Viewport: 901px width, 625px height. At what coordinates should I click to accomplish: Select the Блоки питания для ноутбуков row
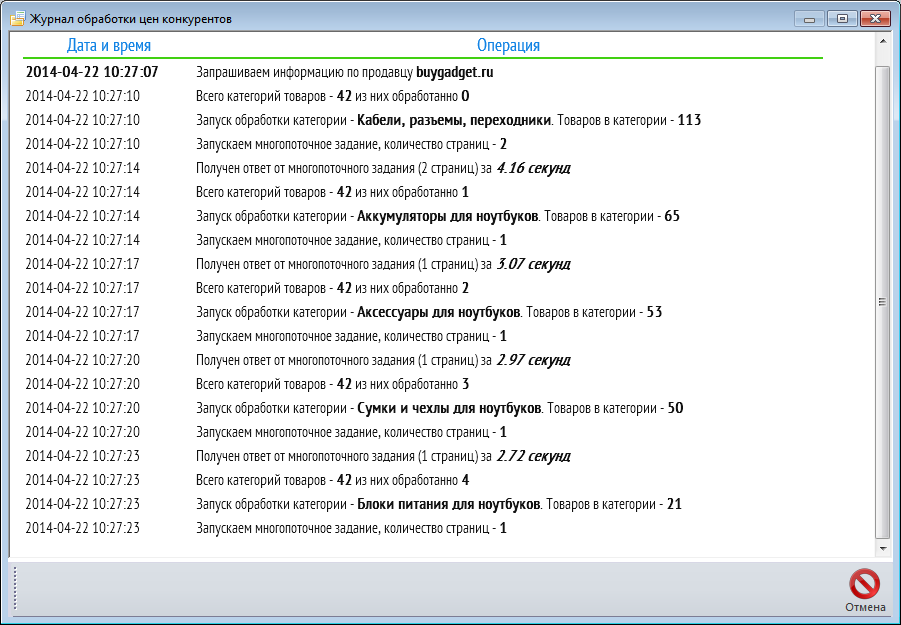(423, 504)
